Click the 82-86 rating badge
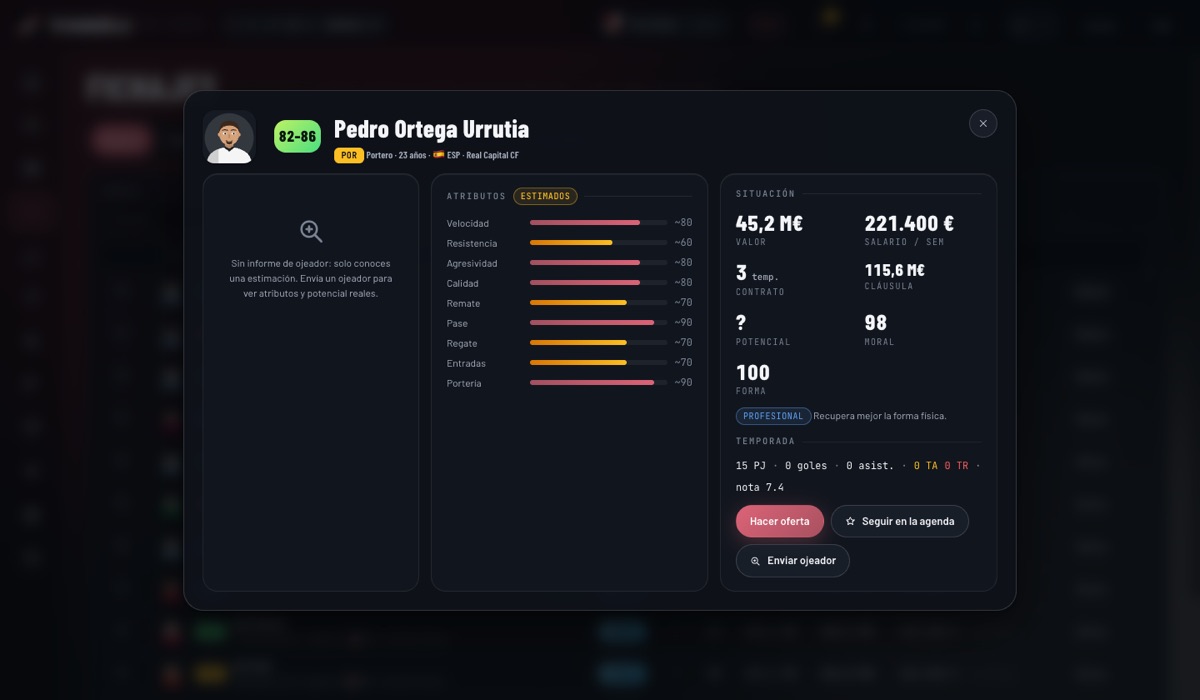1200x700 pixels. (297, 136)
